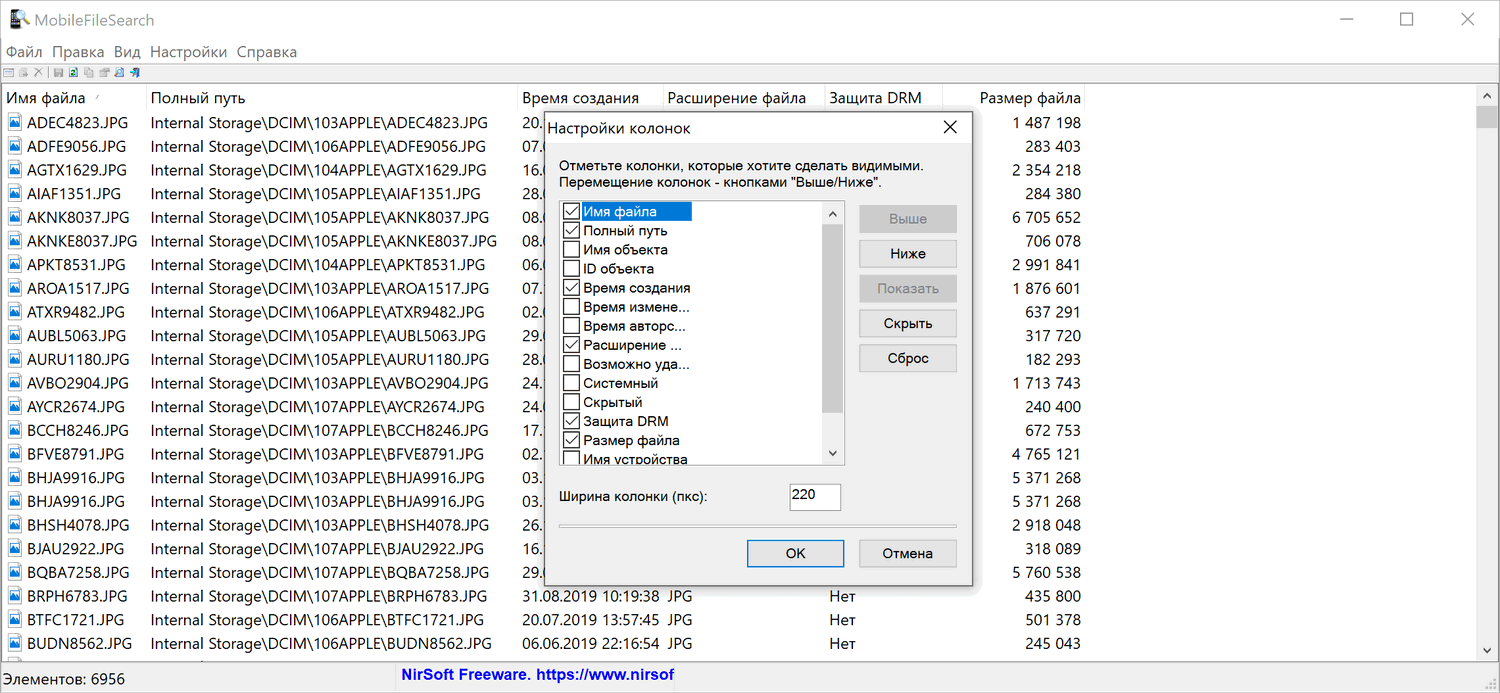Enable the Имя объекта column checkbox
This screenshot has height=693, width=1500.
[571, 249]
